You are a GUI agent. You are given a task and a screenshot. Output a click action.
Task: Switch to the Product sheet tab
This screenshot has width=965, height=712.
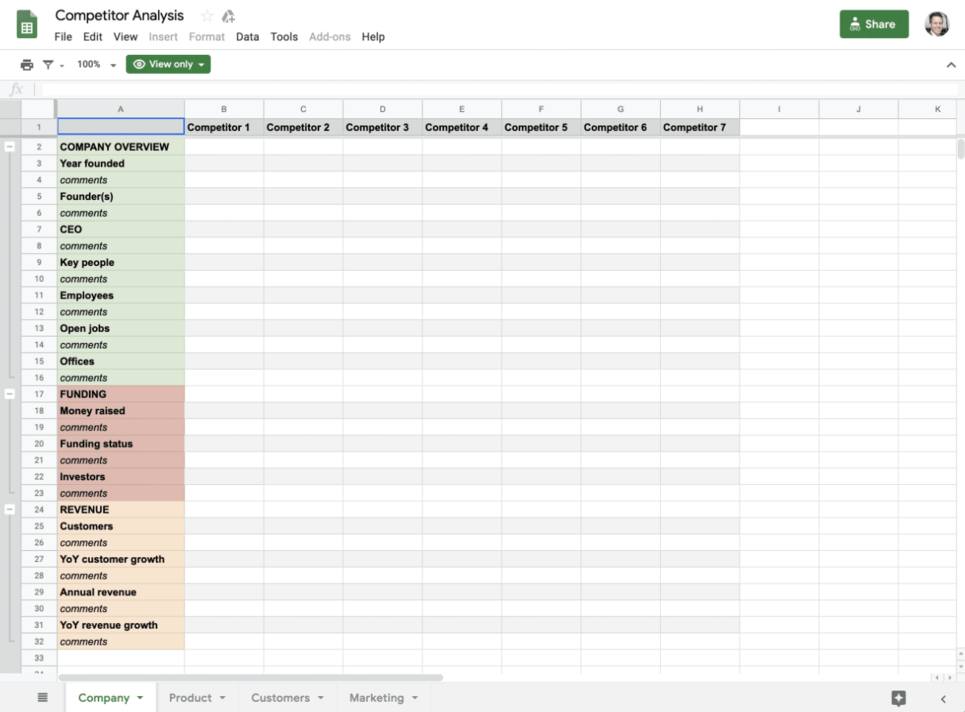coord(190,697)
